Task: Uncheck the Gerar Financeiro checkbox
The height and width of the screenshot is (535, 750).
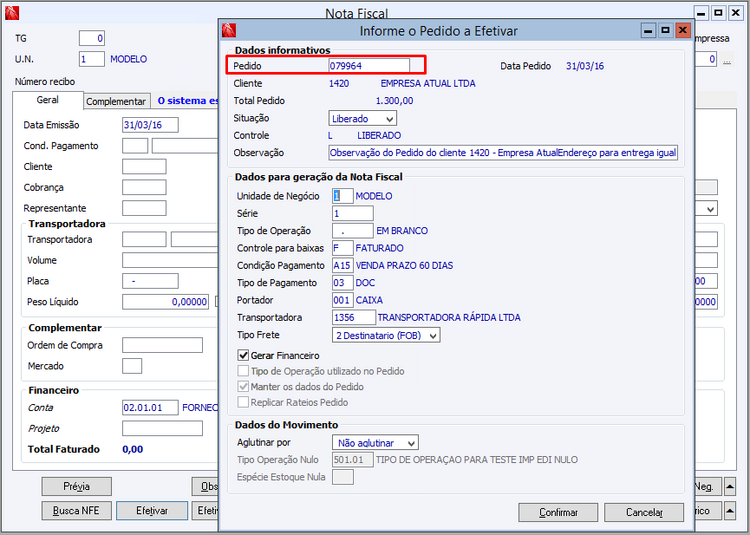Action: click(243, 355)
